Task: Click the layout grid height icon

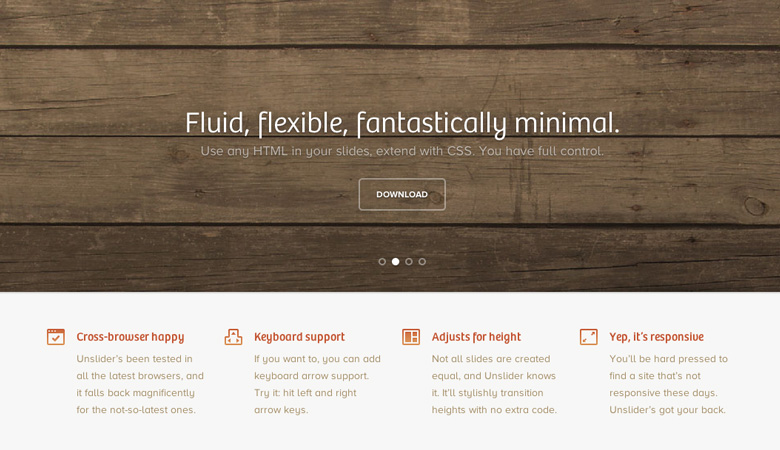Action: 411,337
